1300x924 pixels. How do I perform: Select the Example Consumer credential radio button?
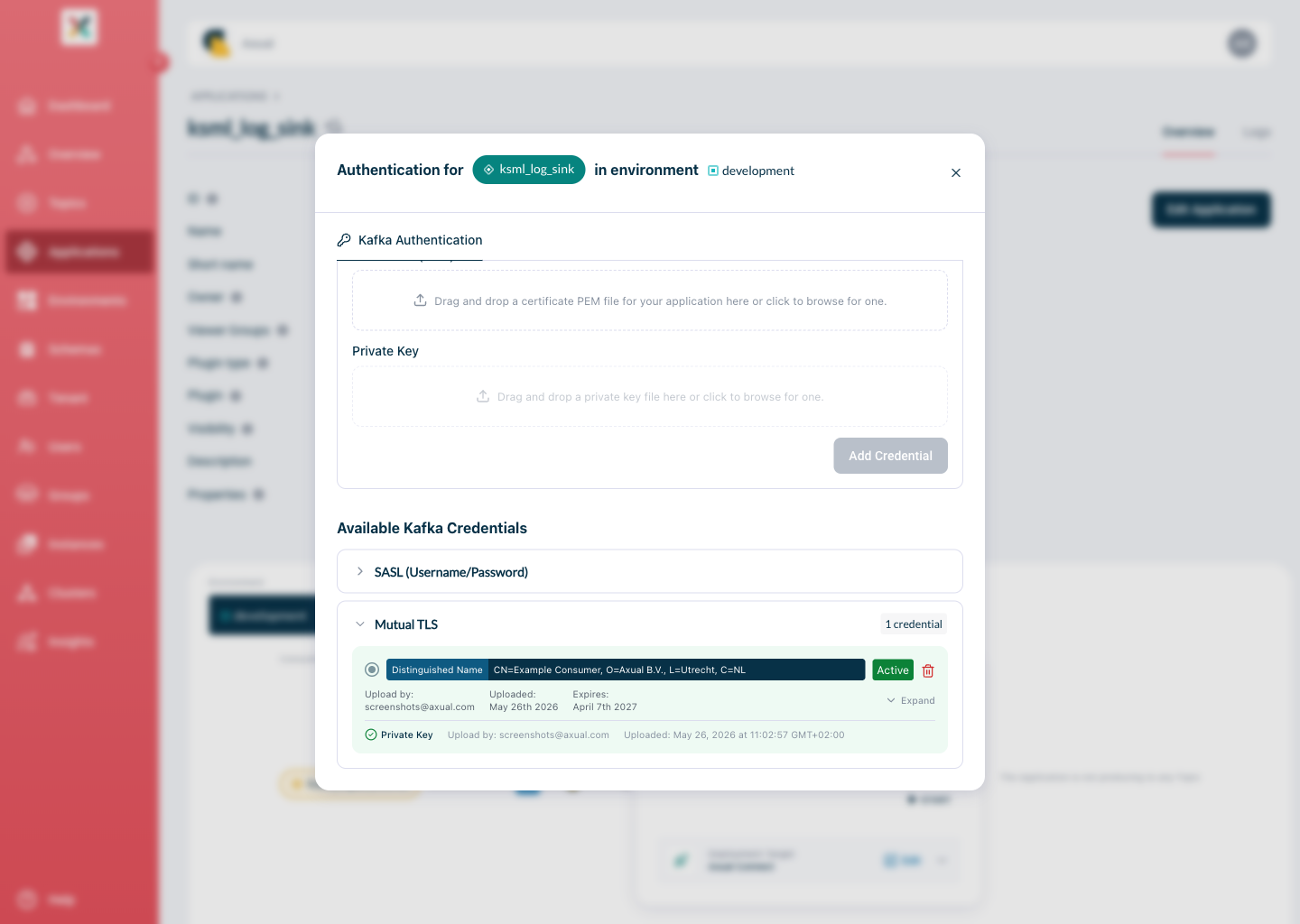coord(371,670)
